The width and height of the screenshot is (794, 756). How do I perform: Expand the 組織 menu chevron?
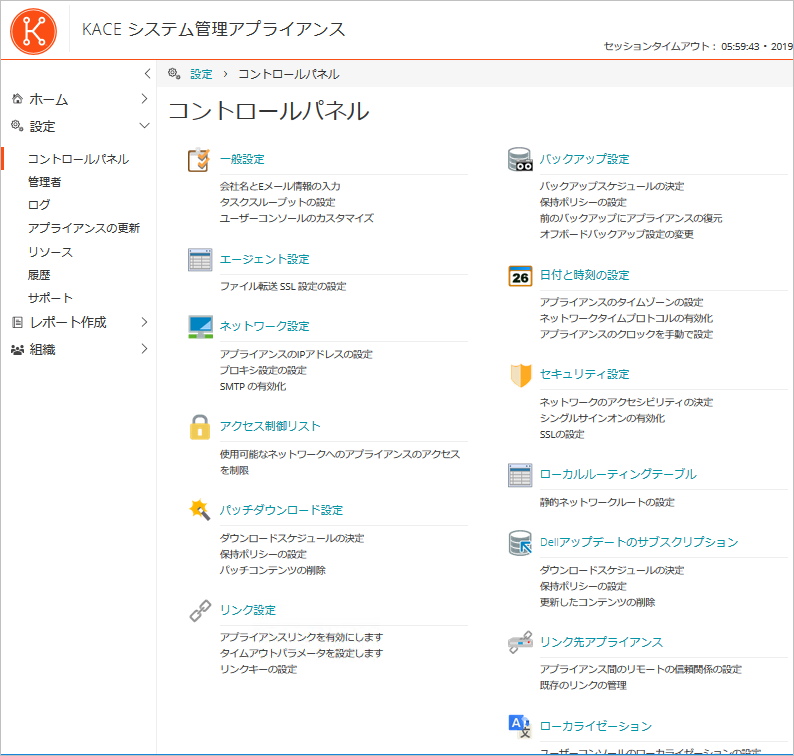pyautogui.click(x=145, y=349)
